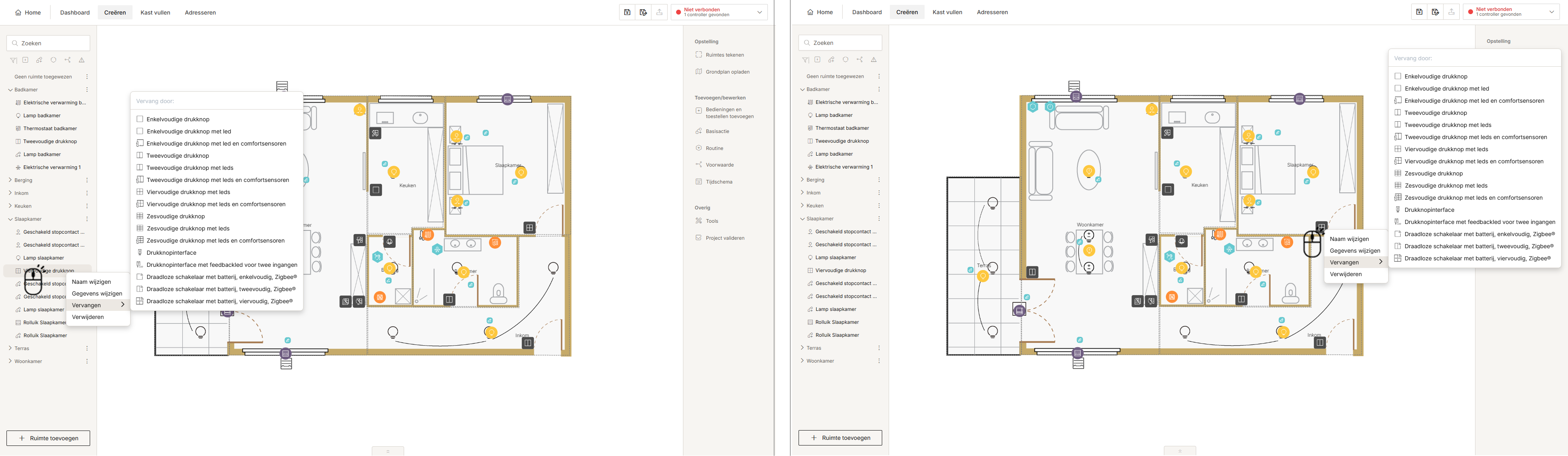
Task: Select Thermostaat badkamer in right window tree
Action: pyautogui.click(x=842, y=129)
